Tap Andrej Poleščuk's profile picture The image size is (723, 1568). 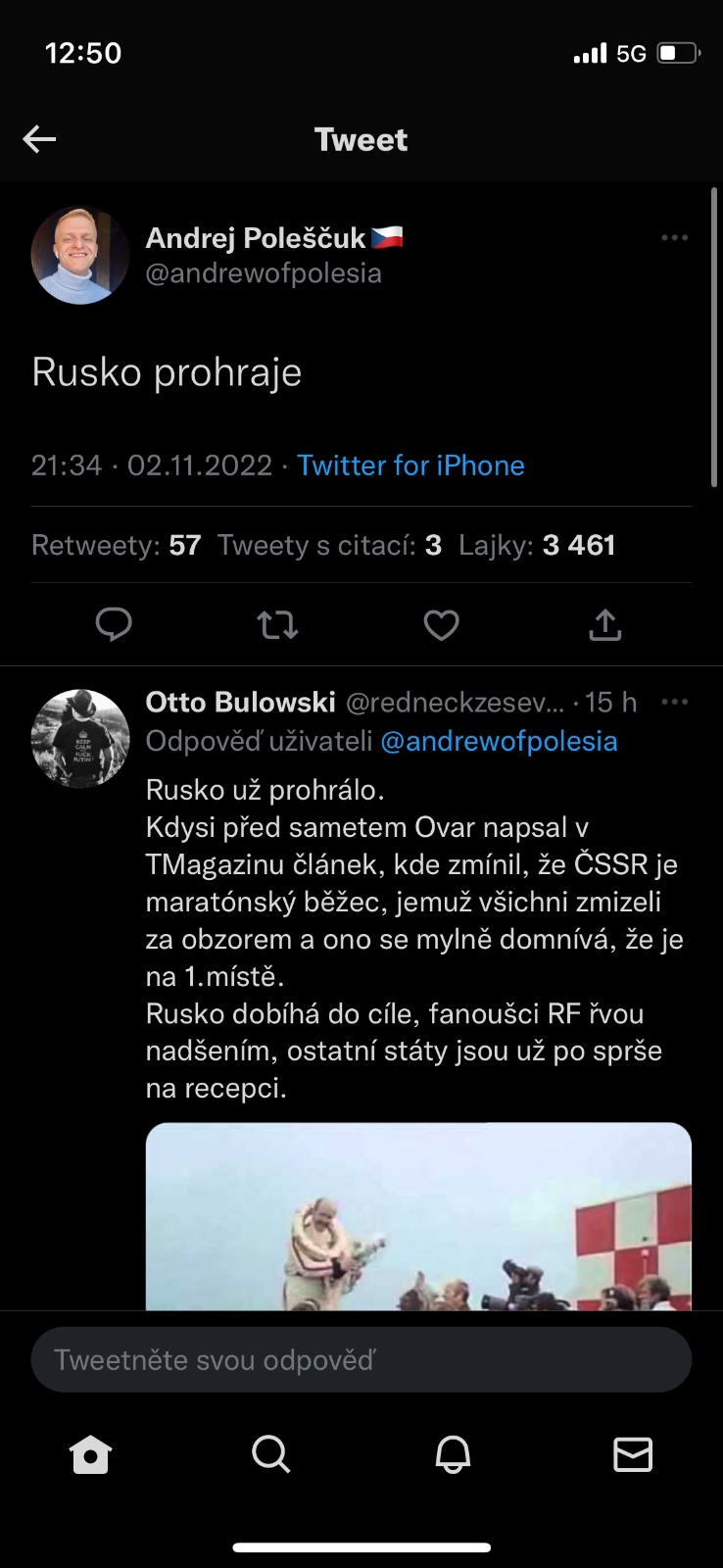click(80, 255)
